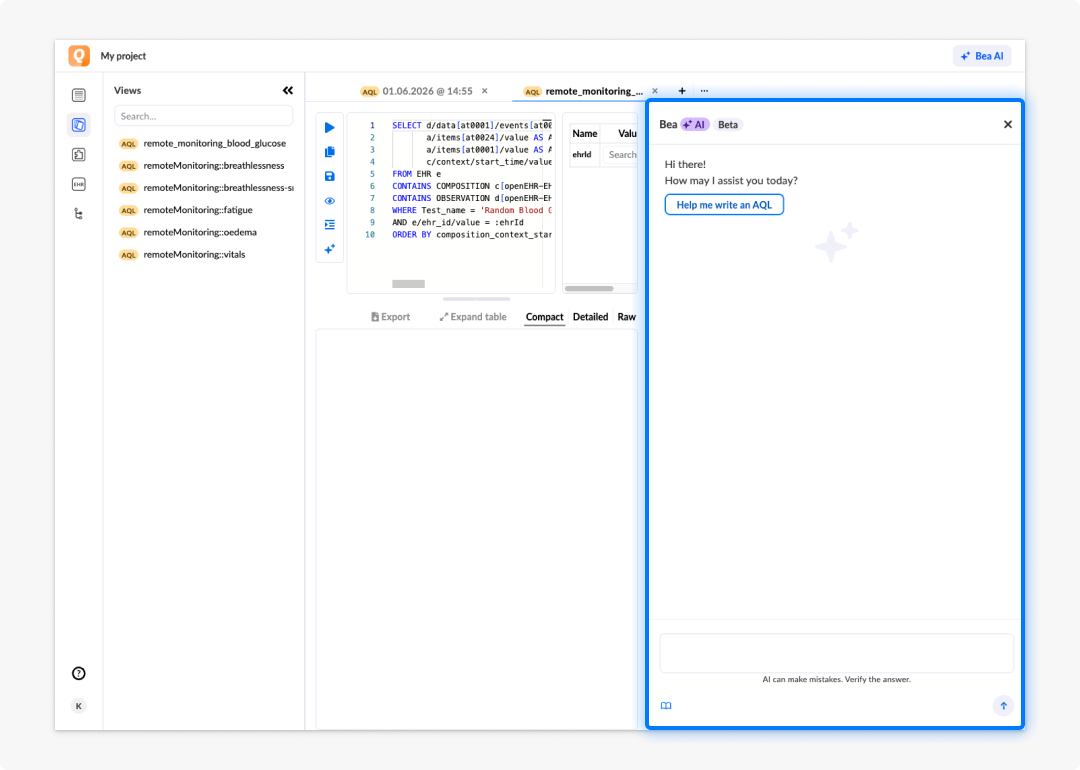Click the sparkle AI icon in editor toolbar

(x=330, y=249)
